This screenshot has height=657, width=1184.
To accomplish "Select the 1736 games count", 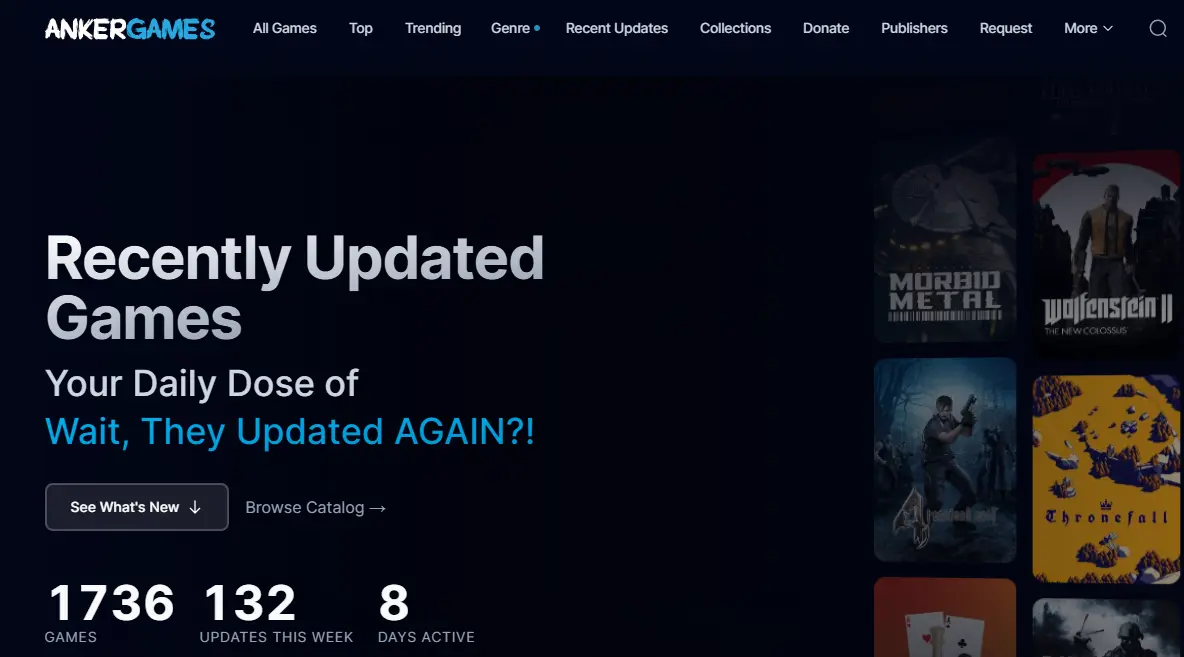I will 111,603.
